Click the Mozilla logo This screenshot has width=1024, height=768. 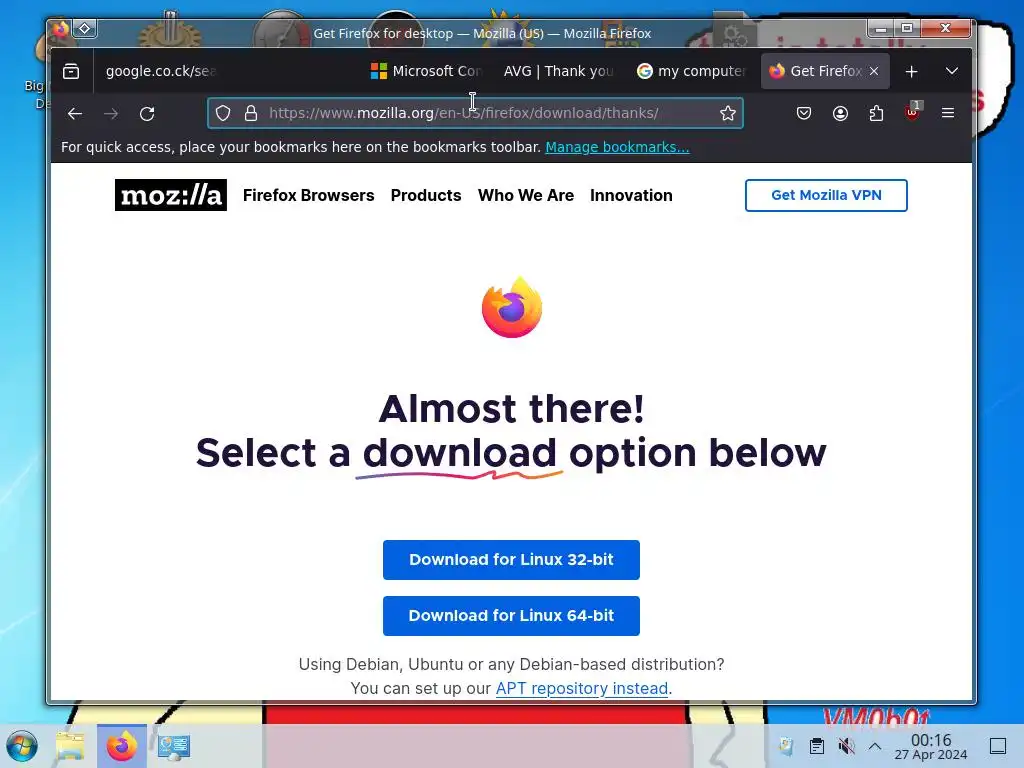point(171,195)
